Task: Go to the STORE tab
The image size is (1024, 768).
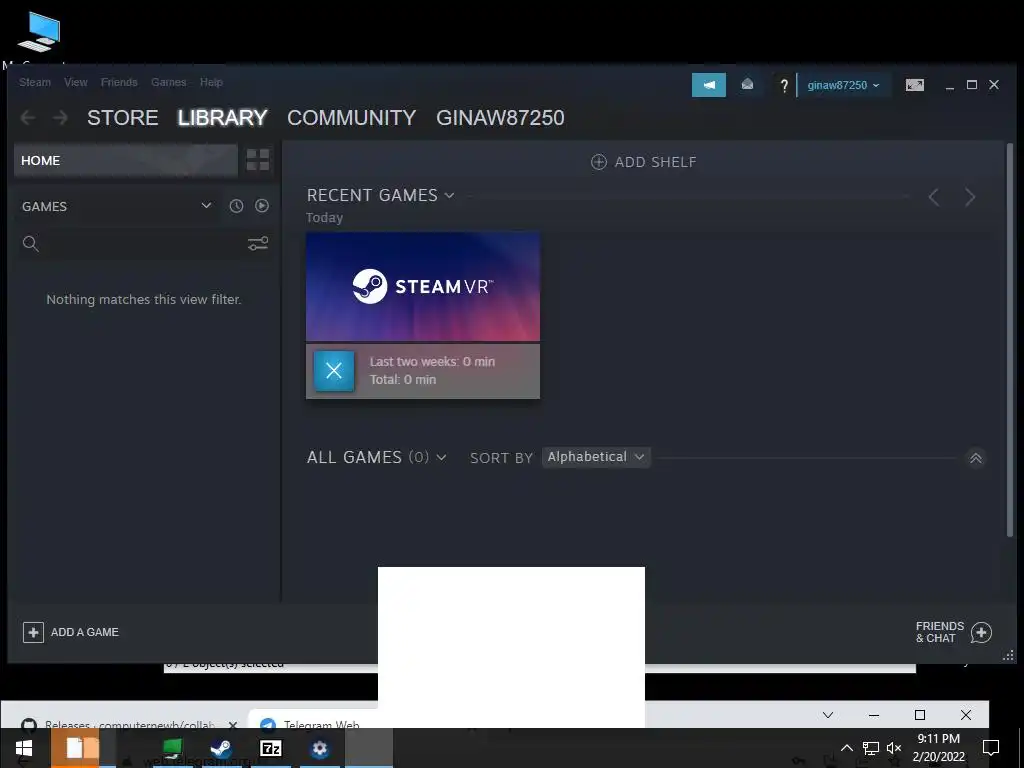Action: 123,118
